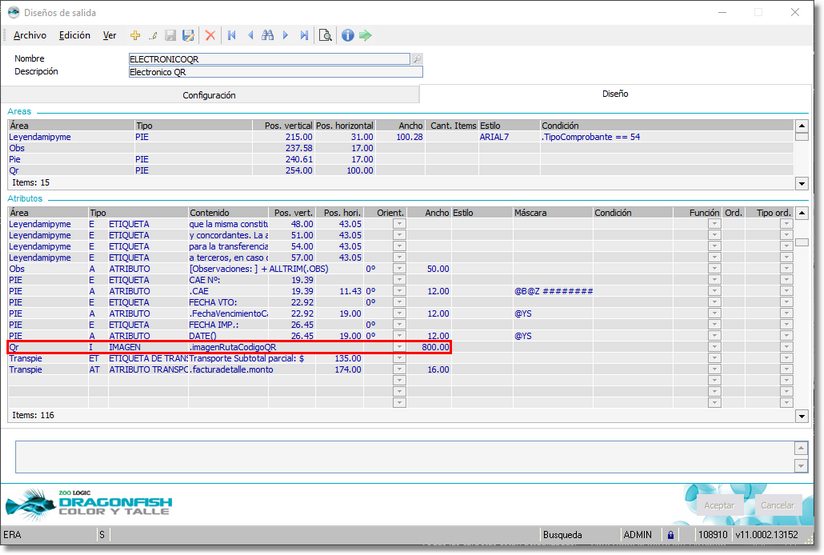
Task: Click the ADMIN status bar entry
Action: [x=637, y=535]
